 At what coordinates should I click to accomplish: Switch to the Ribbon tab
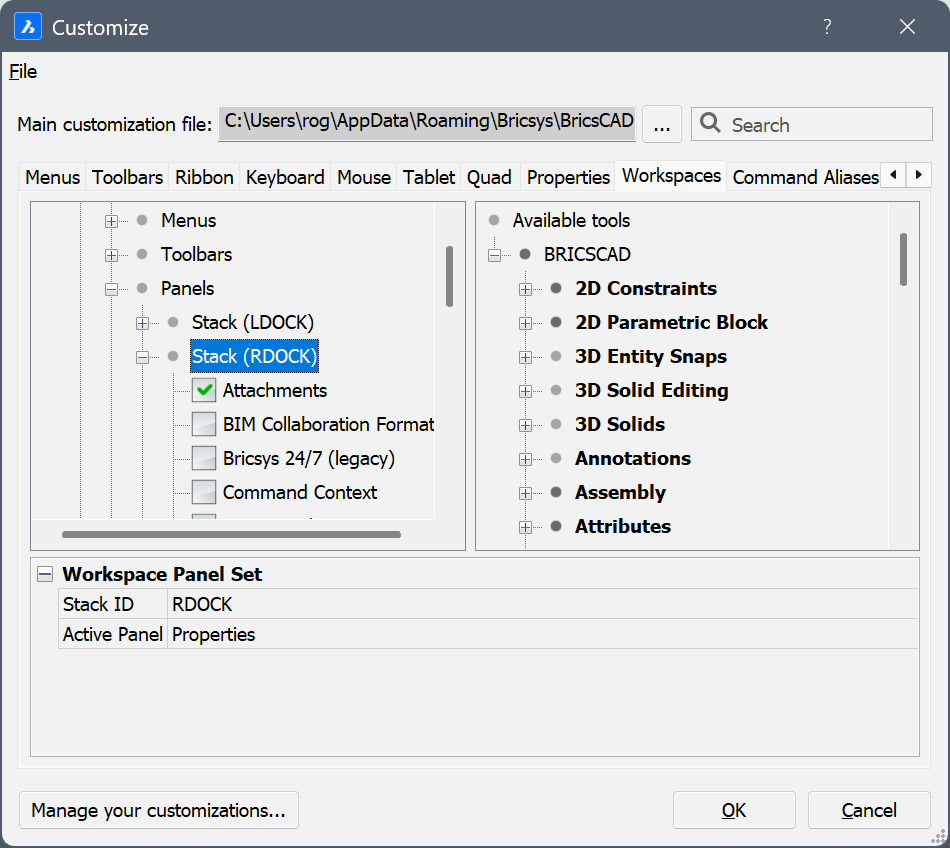tap(204, 177)
